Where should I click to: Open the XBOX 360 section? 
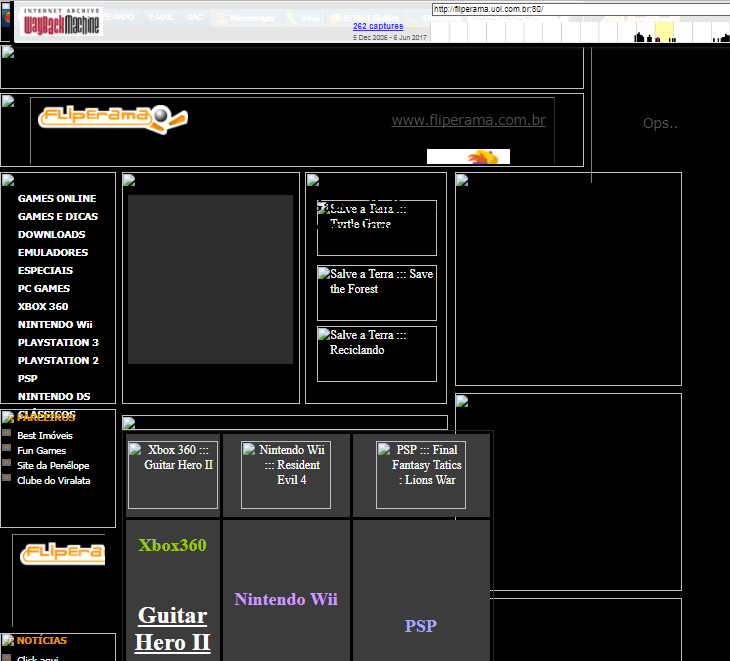click(43, 307)
